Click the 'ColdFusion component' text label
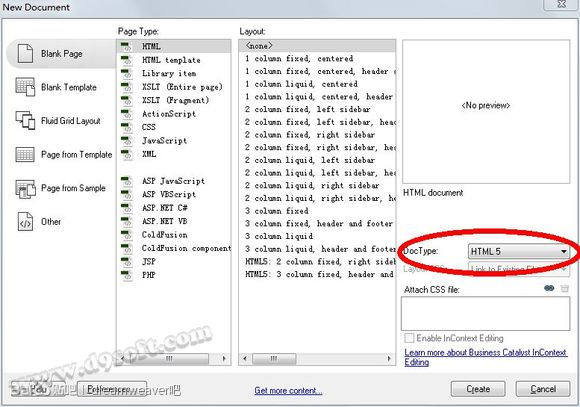580x407 pixels. coord(186,248)
